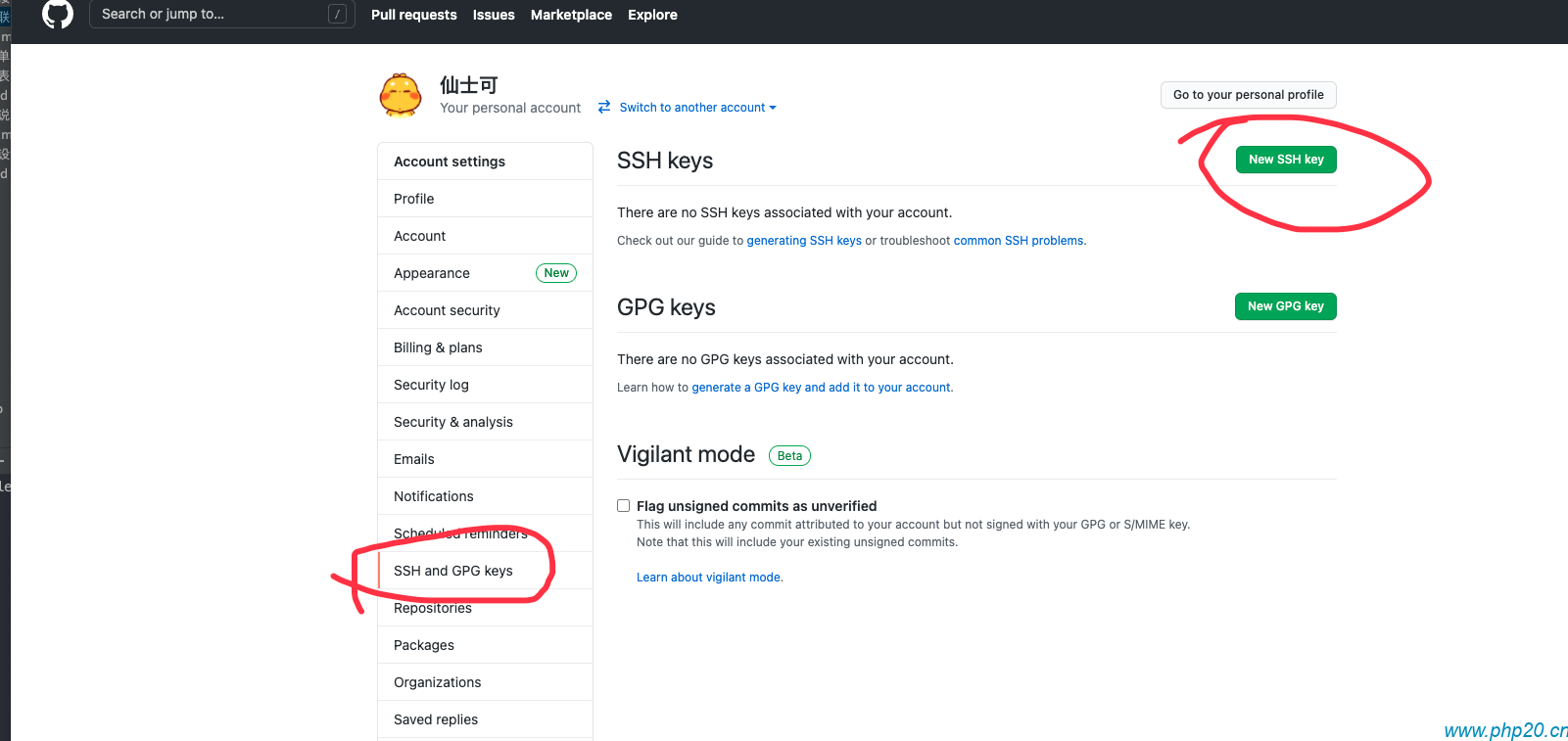Click the SSH keys heading

point(665,161)
